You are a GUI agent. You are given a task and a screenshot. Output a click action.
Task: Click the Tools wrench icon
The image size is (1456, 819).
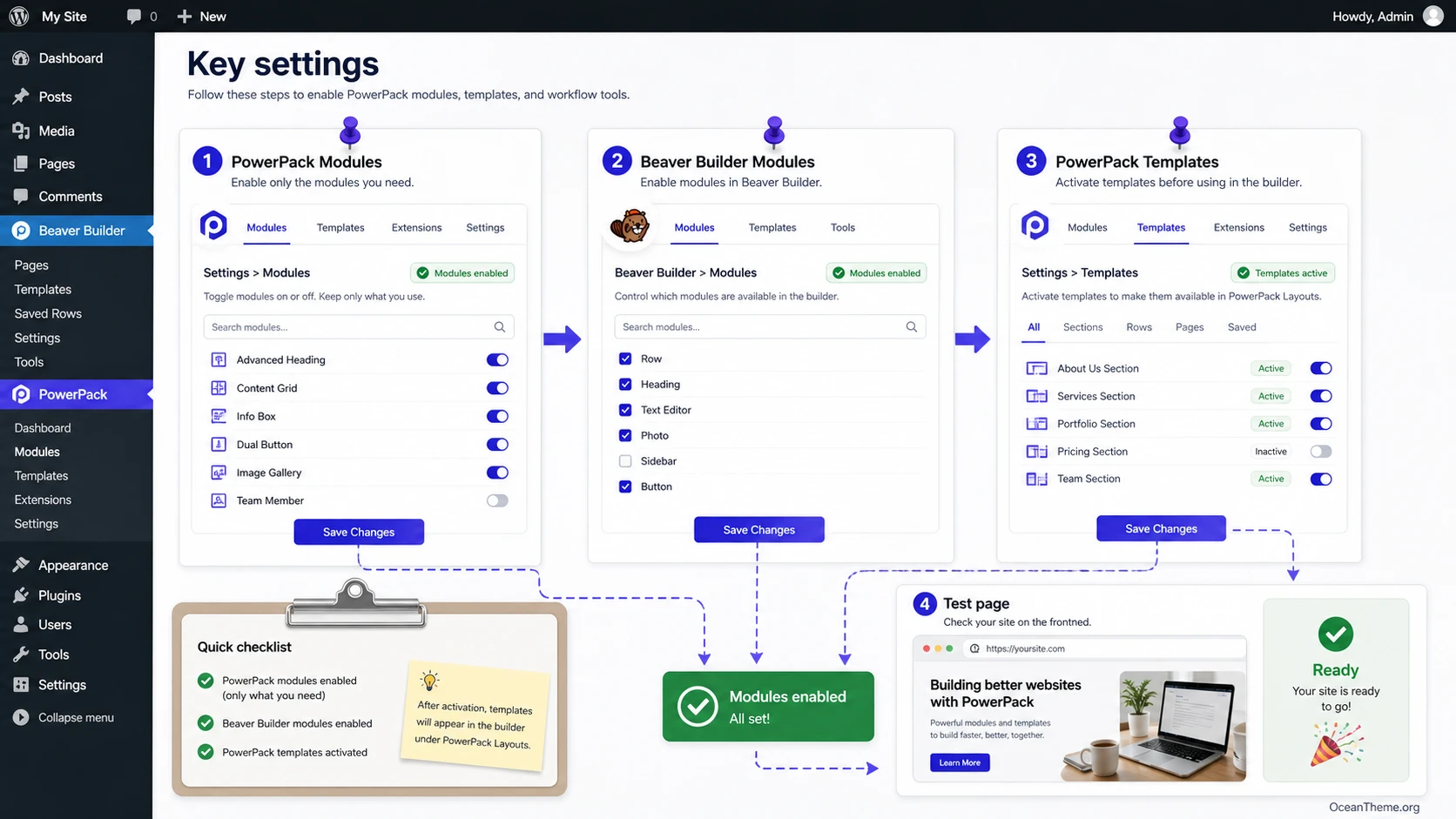(x=21, y=655)
